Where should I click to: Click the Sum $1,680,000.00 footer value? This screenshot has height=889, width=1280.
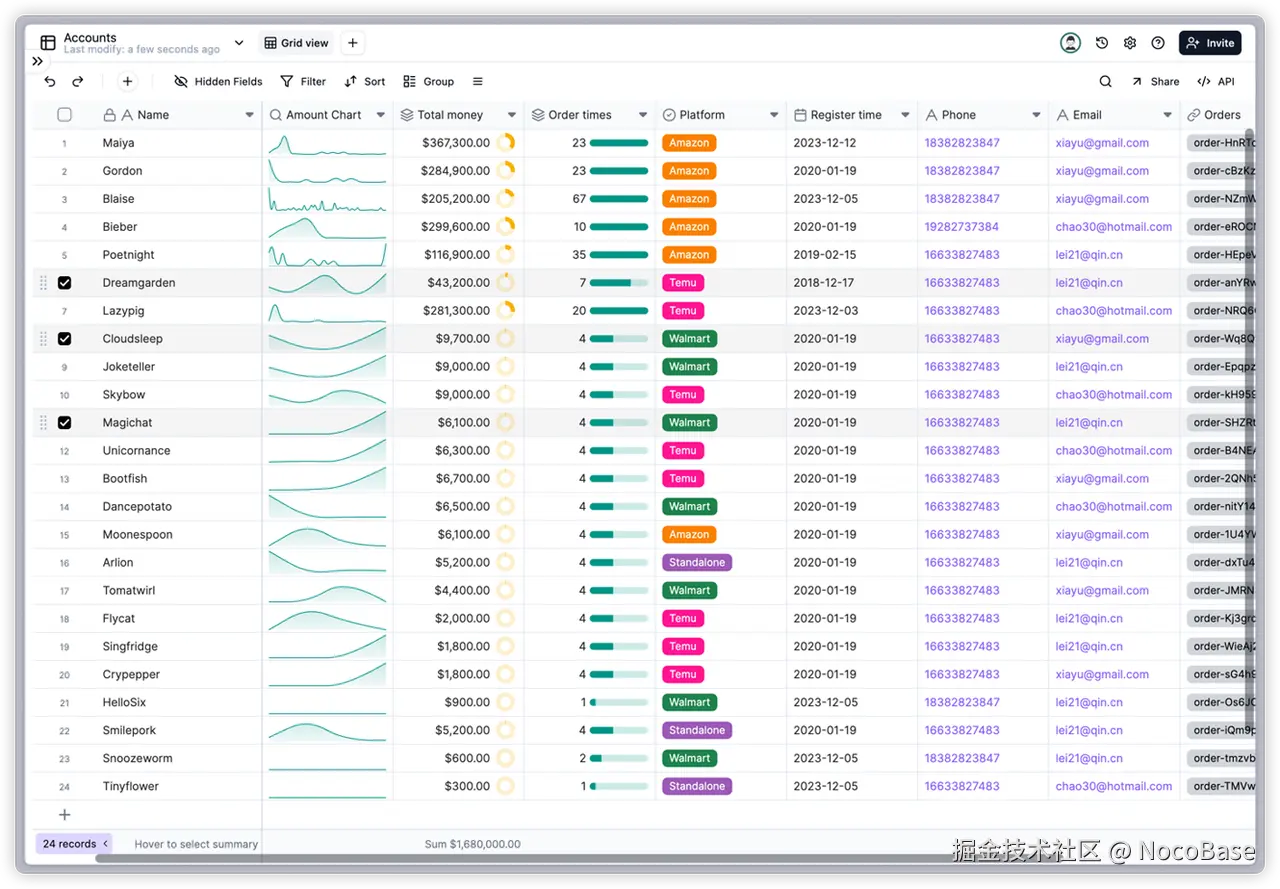coord(472,844)
